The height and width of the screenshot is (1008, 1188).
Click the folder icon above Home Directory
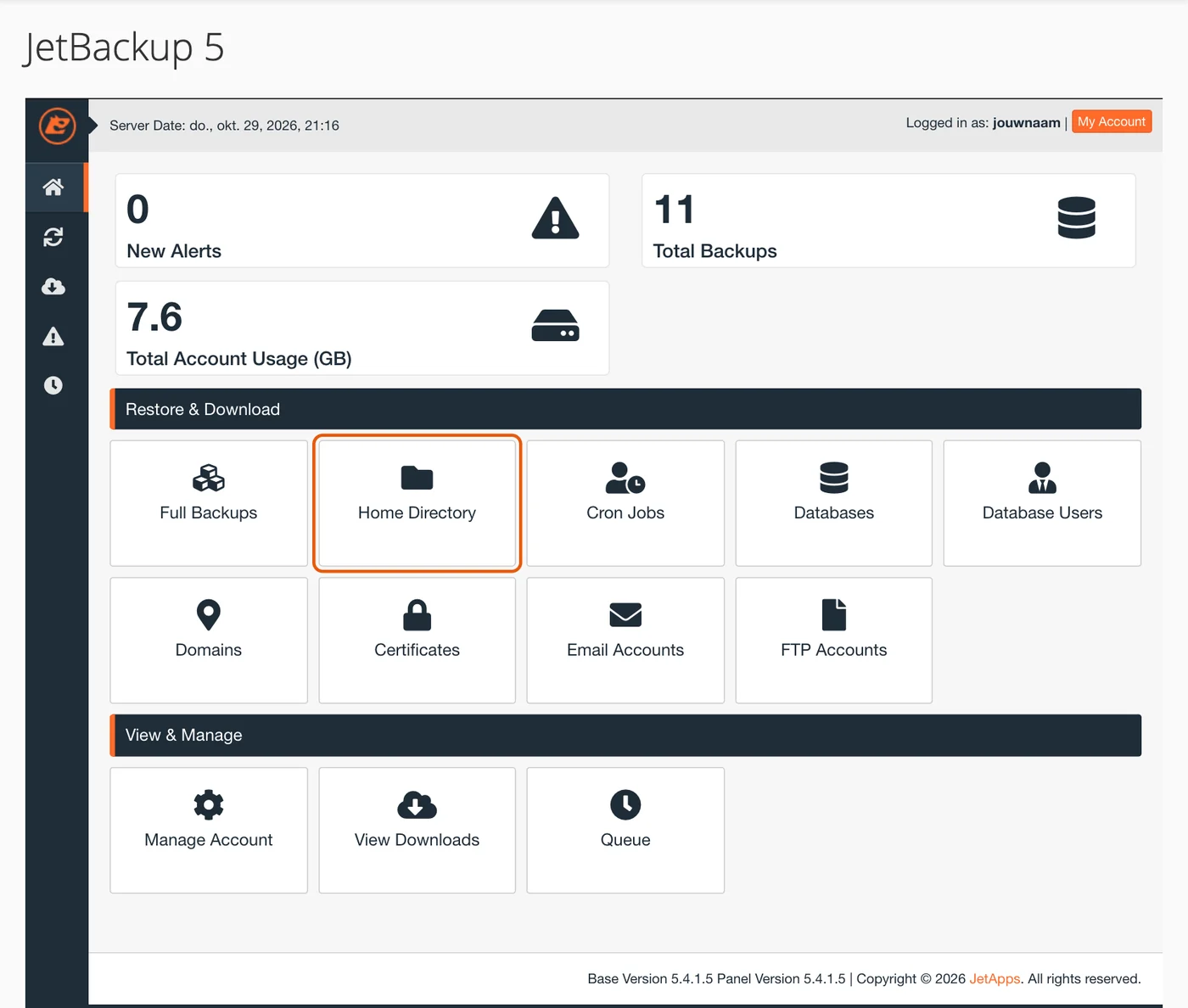pyautogui.click(x=417, y=479)
